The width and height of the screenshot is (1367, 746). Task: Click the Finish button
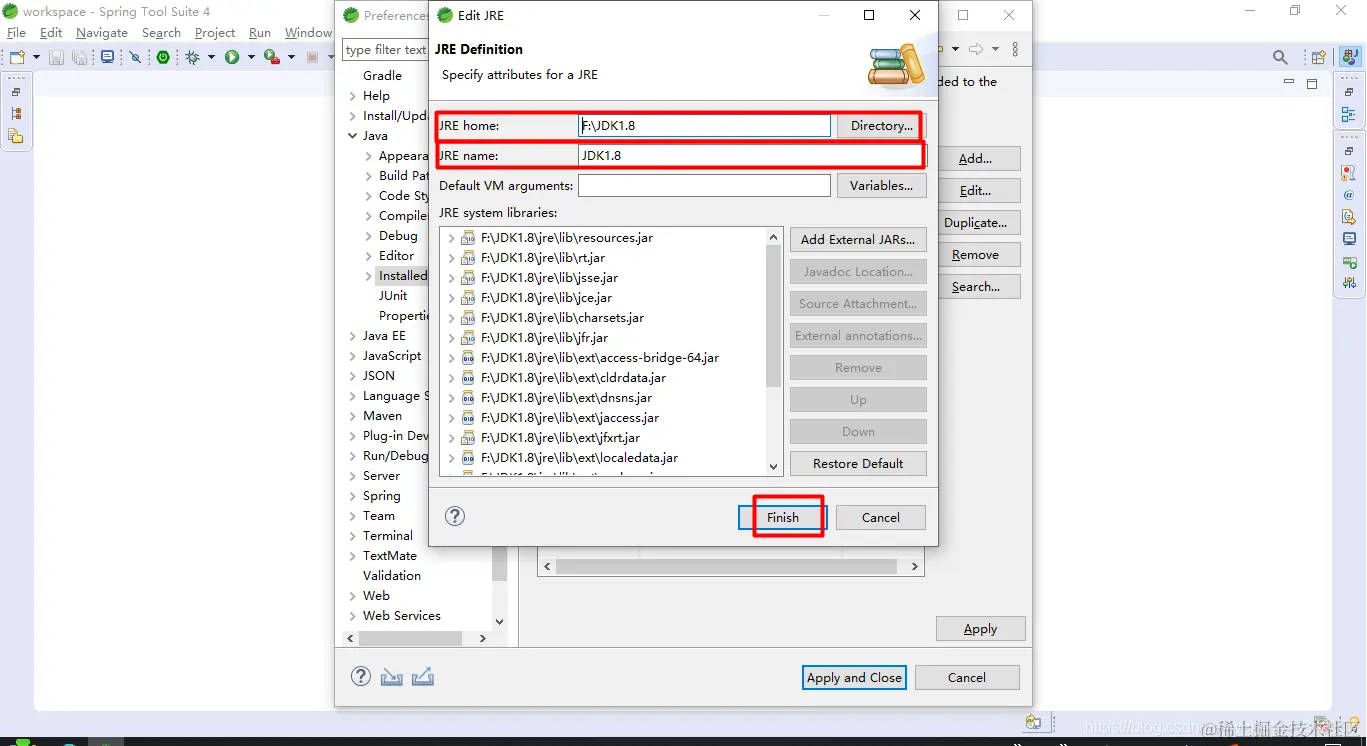coord(783,517)
